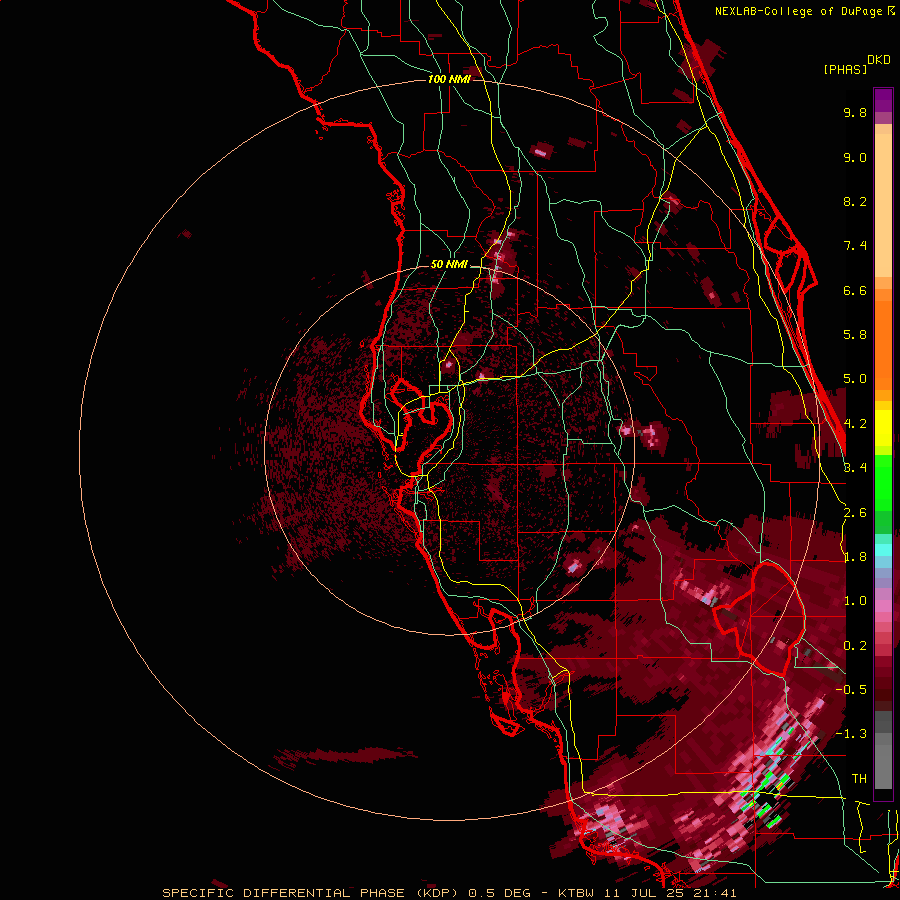The height and width of the screenshot is (900, 900).
Task: Click the 50 NMI range ring label
Action: 449,264
